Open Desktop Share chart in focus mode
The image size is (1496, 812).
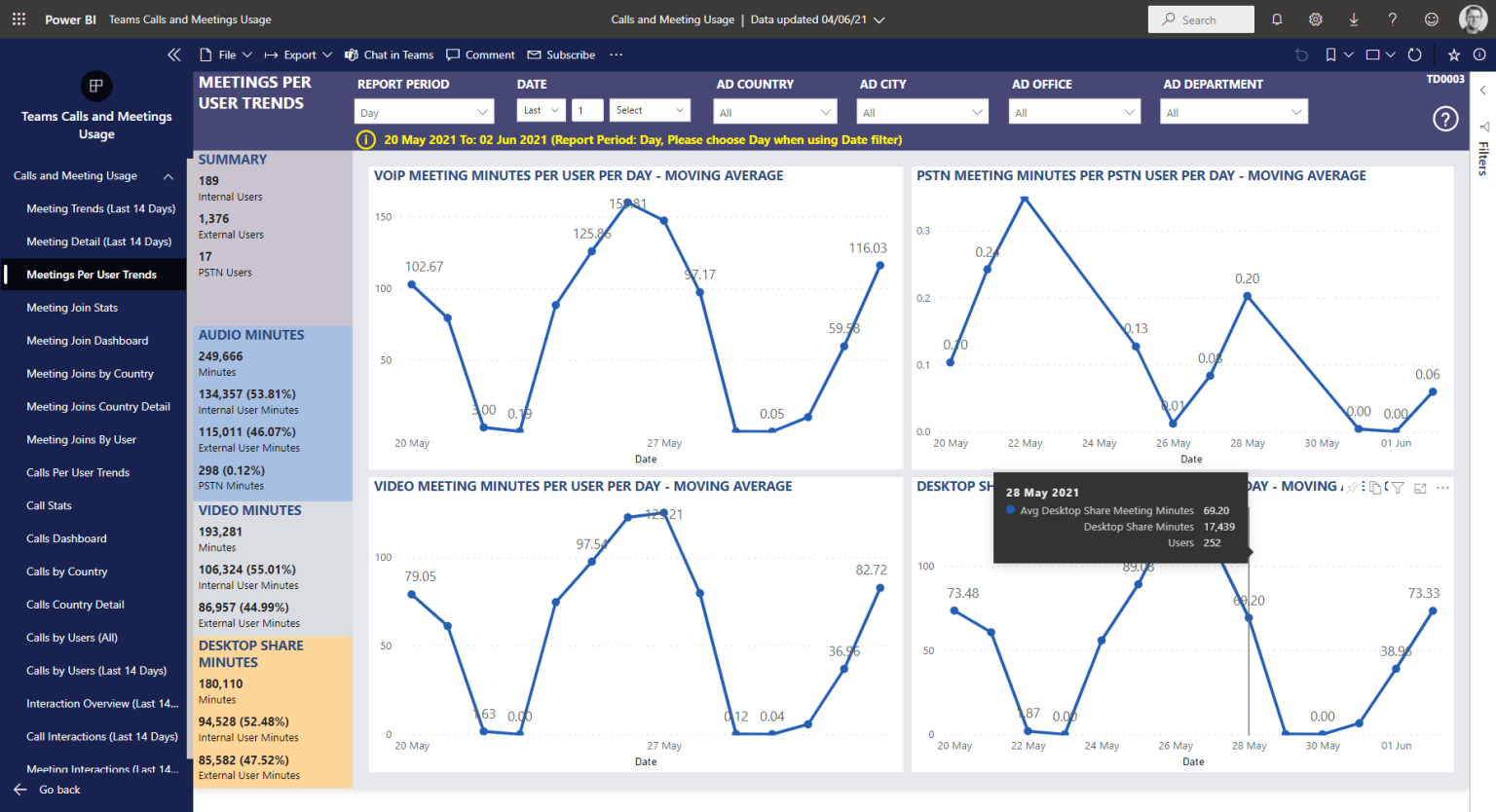1420,488
